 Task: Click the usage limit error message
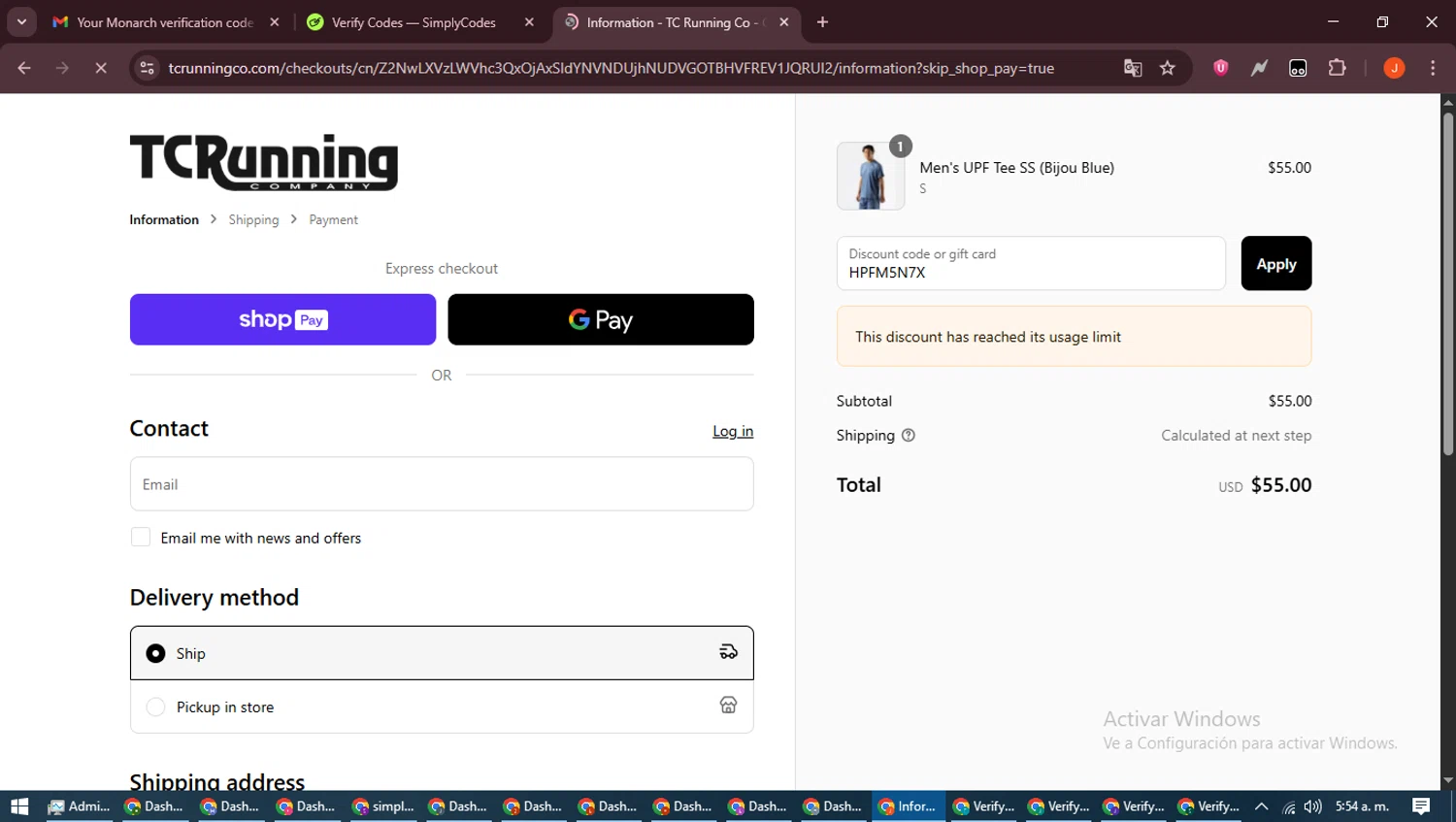(x=1074, y=336)
